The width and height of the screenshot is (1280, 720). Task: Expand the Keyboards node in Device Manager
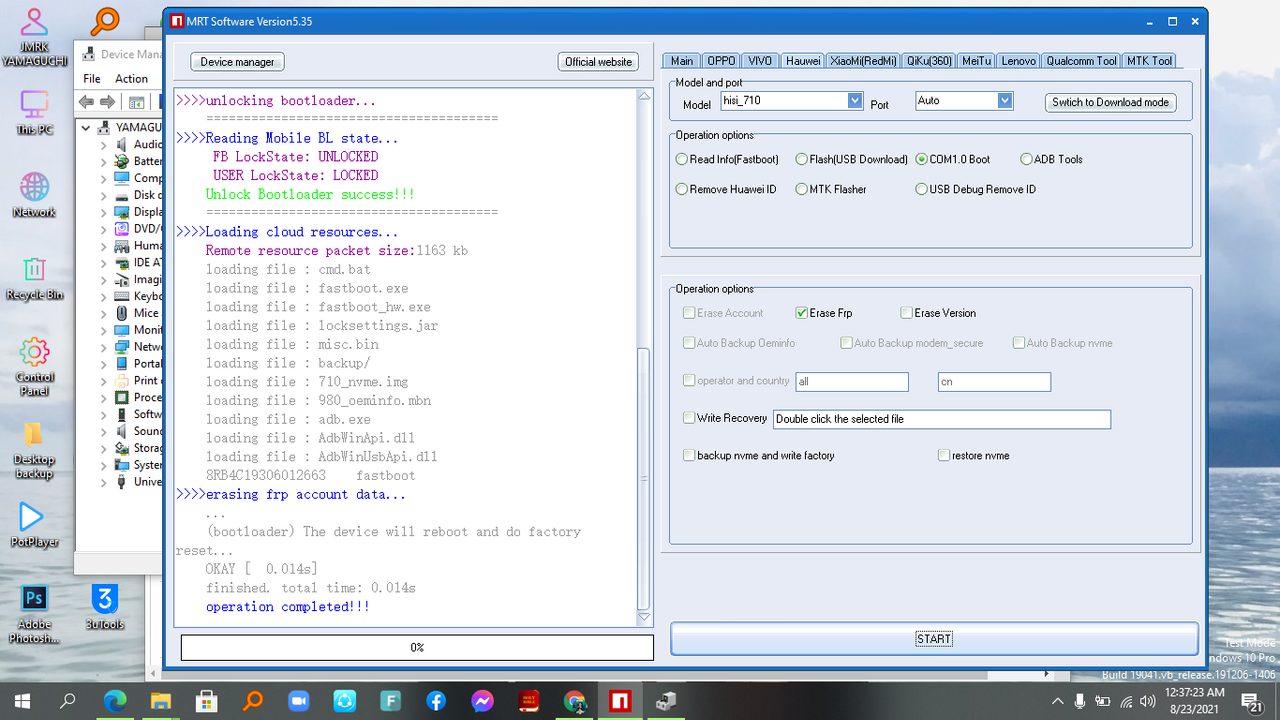(x=103, y=297)
